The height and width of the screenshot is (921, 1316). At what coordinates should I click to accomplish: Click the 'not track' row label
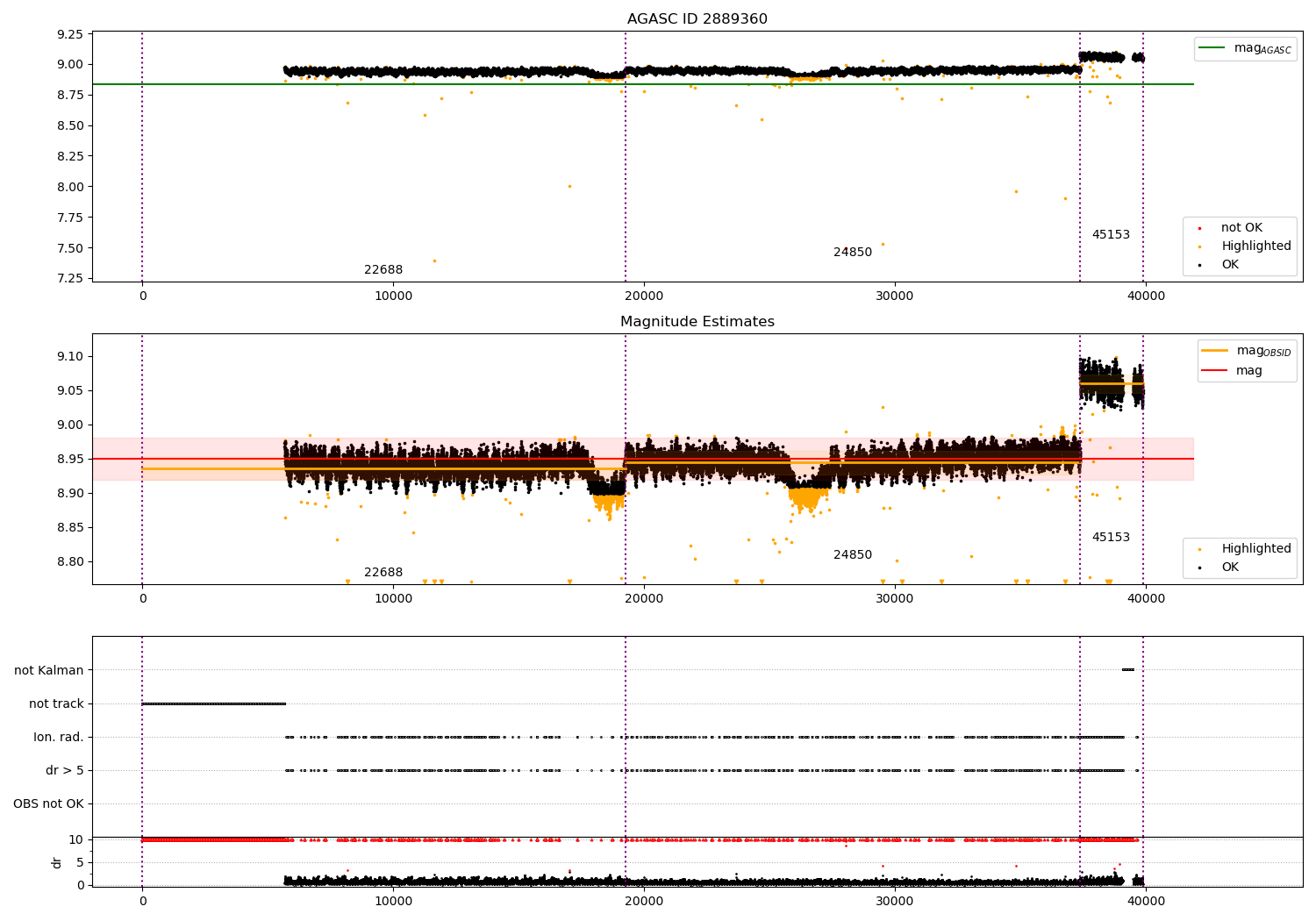[56, 703]
